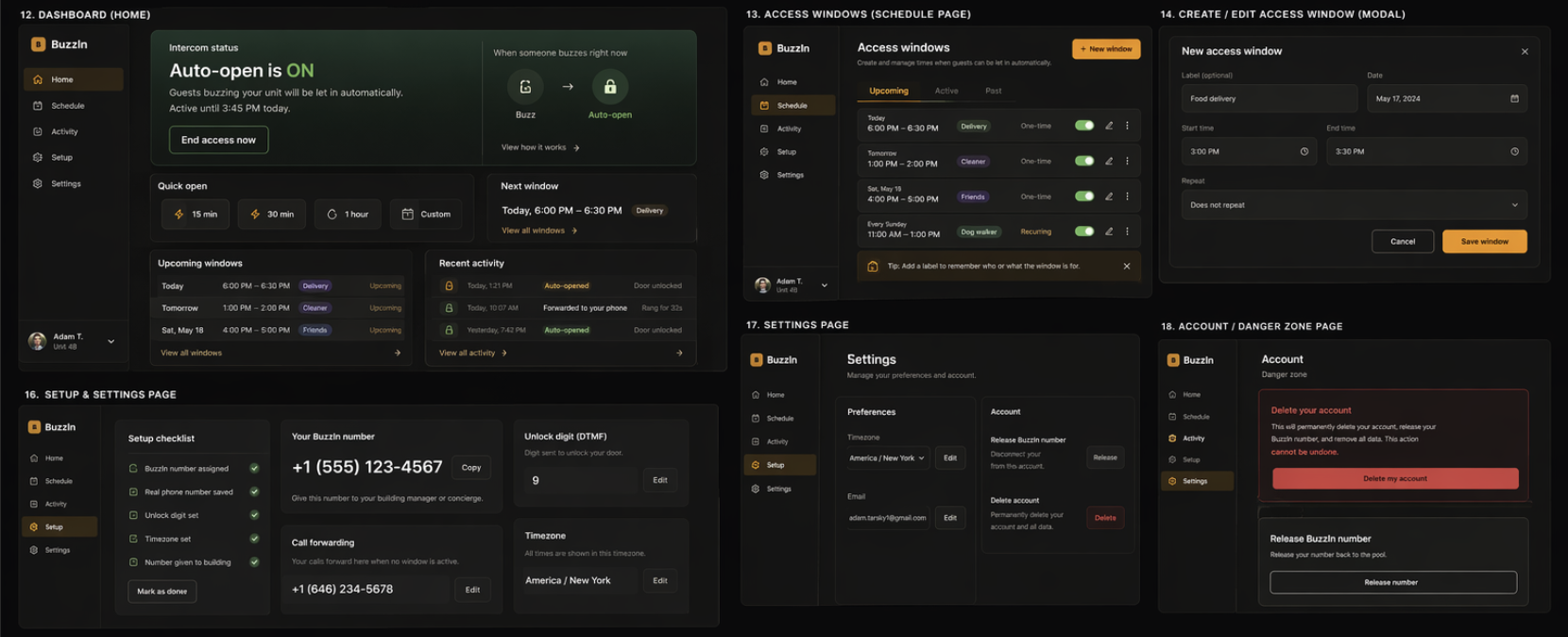The height and width of the screenshot is (637, 1568).
Task: Expand Adam T. menu on Access windows page
Action: [824, 284]
